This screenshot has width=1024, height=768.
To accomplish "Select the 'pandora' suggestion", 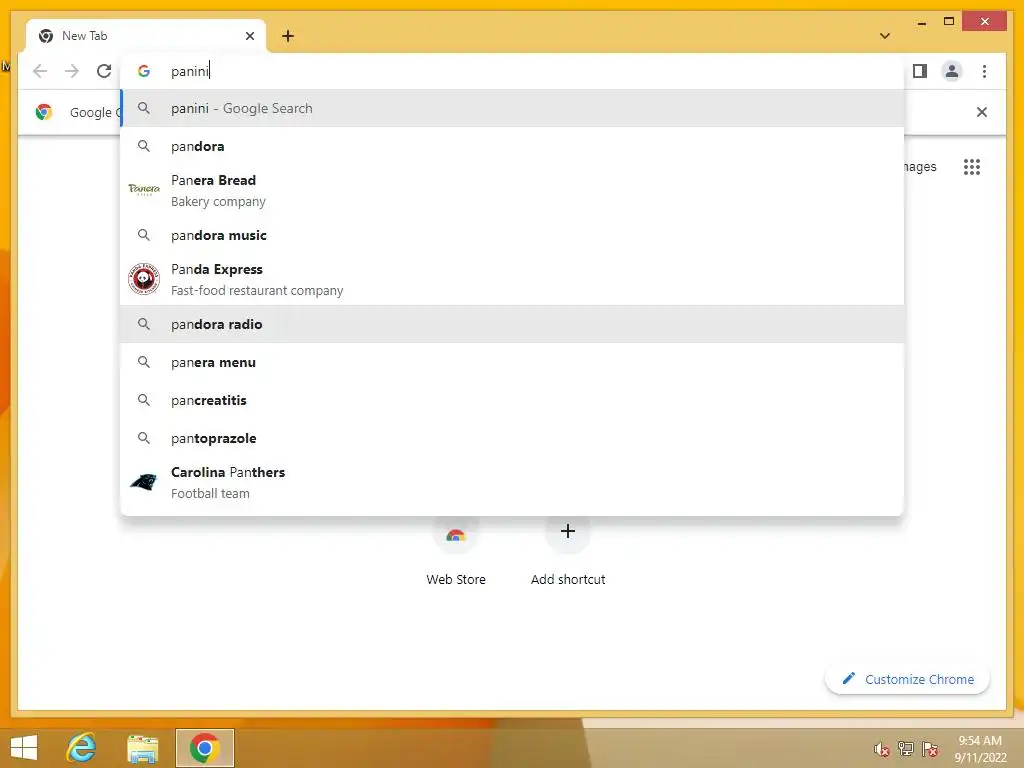I will pos(513,146).
